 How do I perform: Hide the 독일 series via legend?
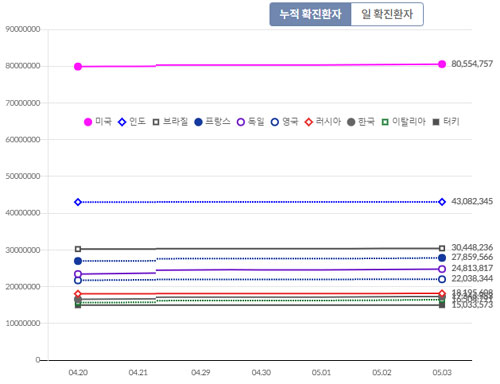[x=251, y=122]
